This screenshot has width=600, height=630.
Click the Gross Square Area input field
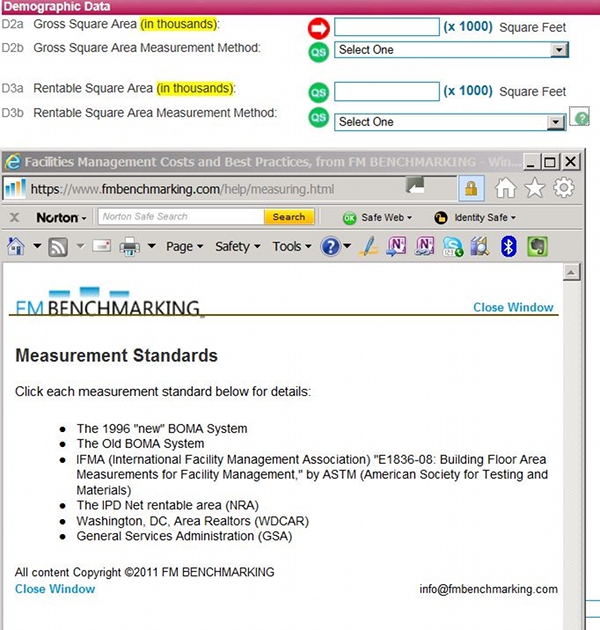(387, 27)
